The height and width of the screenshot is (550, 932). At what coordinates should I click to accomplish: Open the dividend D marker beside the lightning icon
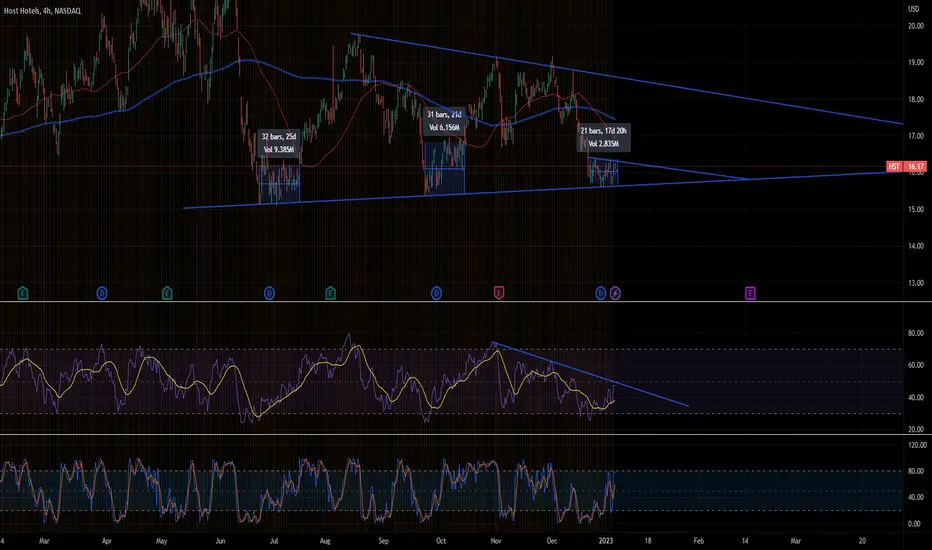click(x=600, y=293)
